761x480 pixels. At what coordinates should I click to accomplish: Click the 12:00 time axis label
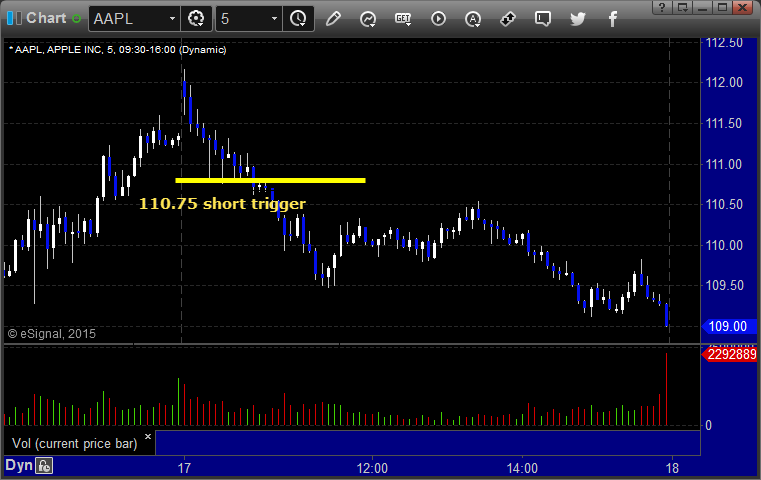[x=372, y=468]
